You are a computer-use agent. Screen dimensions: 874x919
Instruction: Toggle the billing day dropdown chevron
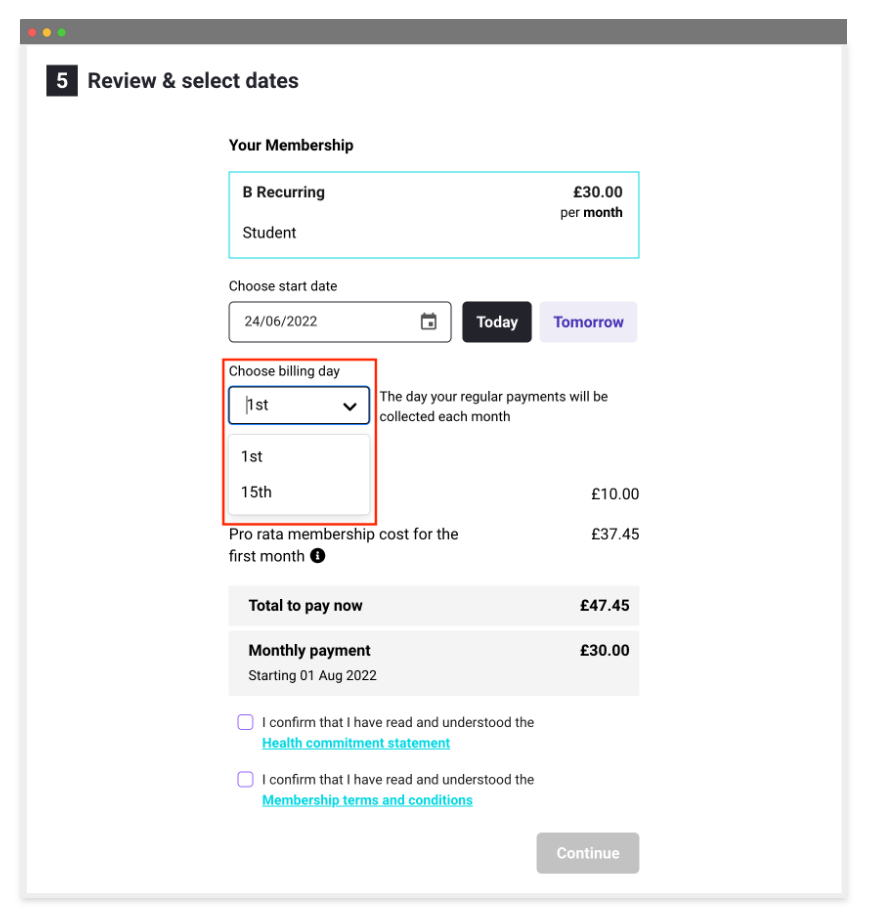(x=350, y=406)
